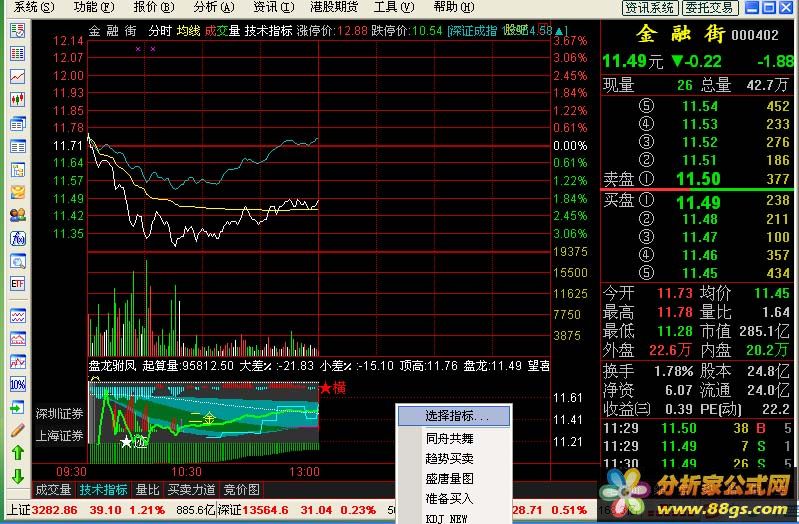The height and width of the screenshot is (524, 799).
Task: Click the 11:29 trade row with 38 B
Action: point(698,428)
